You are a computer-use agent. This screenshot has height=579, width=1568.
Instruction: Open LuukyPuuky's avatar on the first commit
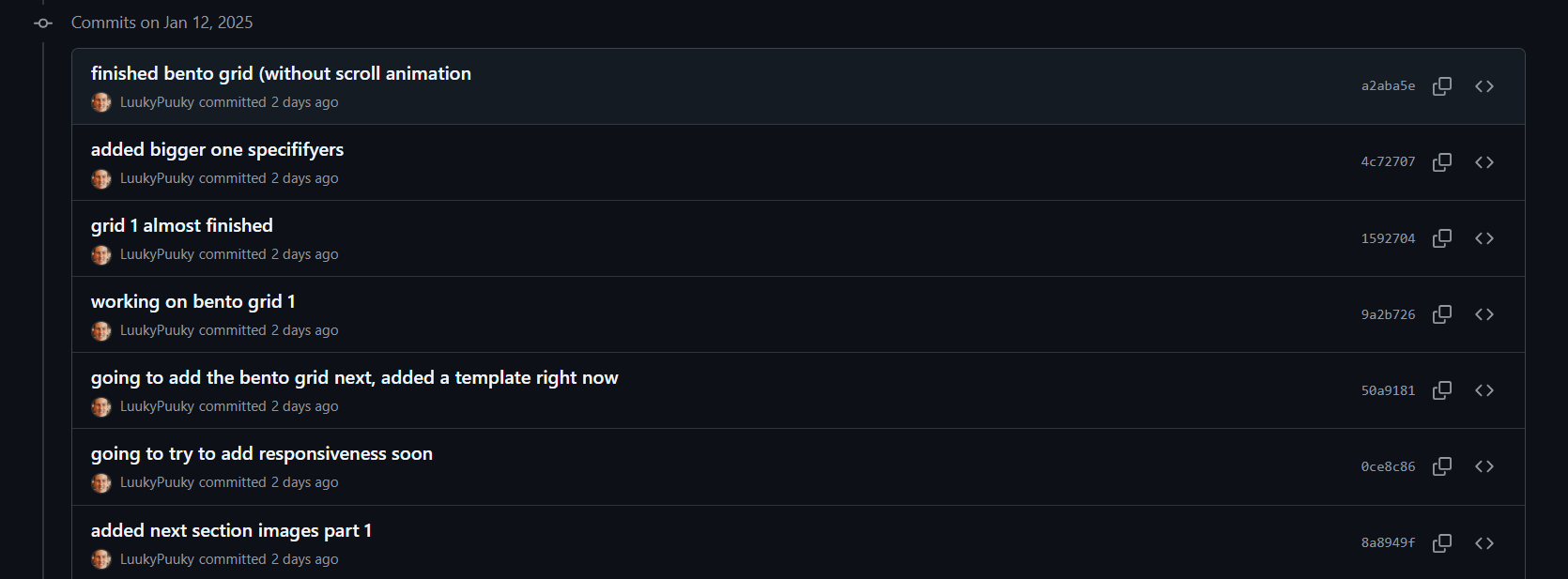point(100,102)
